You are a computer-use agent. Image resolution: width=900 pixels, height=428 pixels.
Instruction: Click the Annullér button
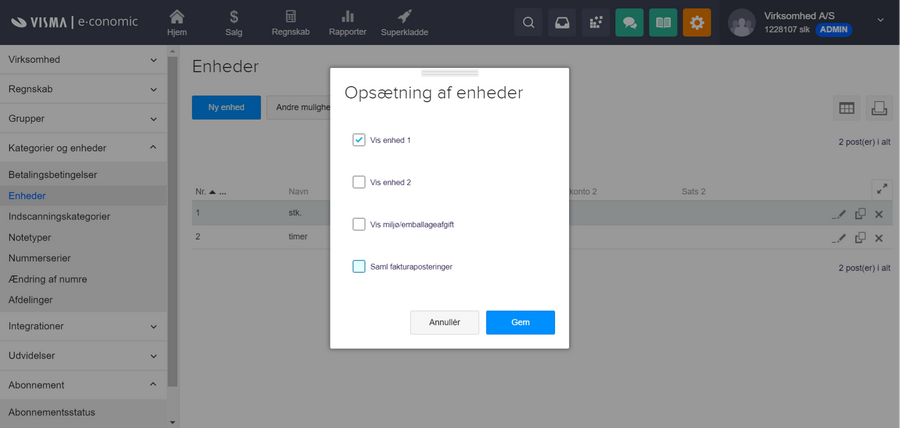click(444, 322)
